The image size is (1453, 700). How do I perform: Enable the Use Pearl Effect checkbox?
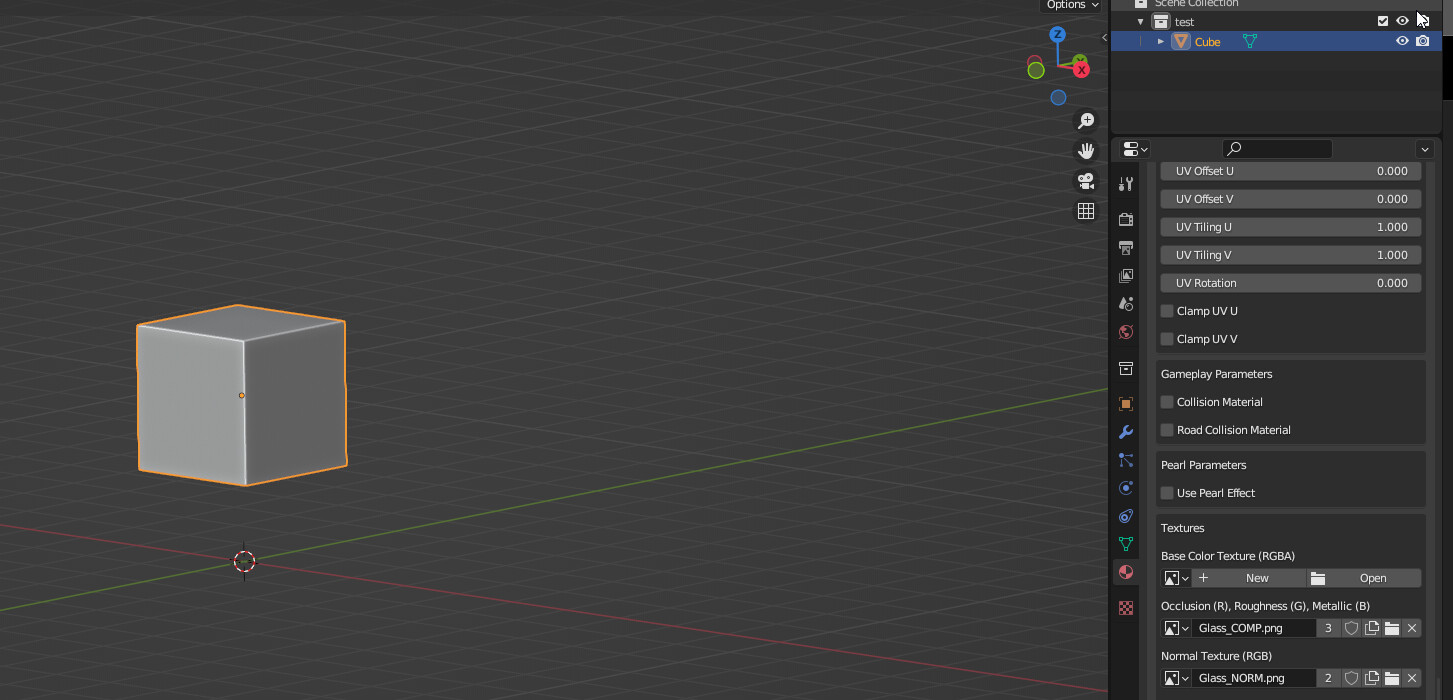(1167, 493)
